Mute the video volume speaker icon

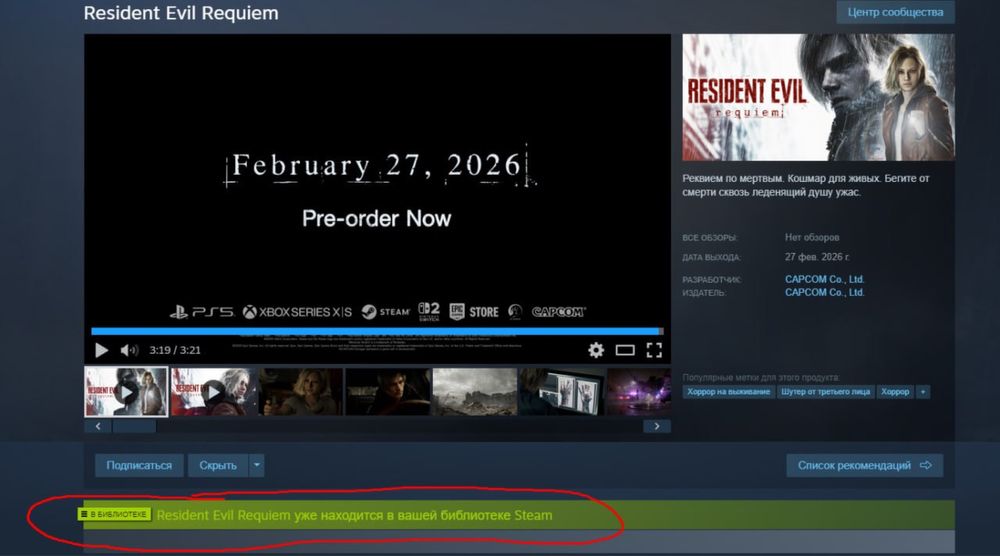(x=129, y=350)
